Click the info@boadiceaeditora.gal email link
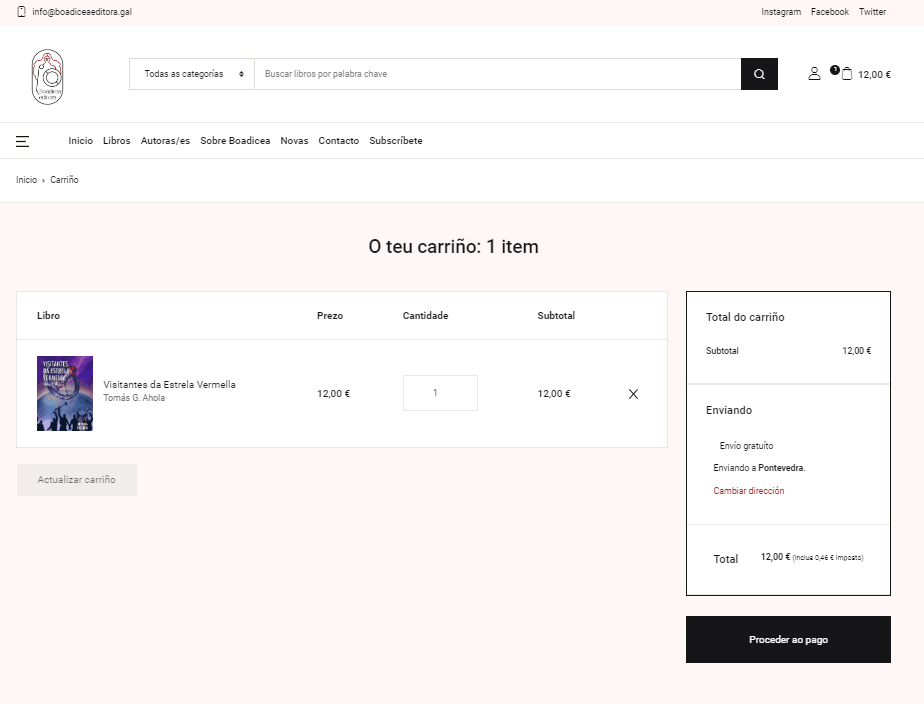Image resolution: width=924 pixels, height=704 pixels. [82, 12]
